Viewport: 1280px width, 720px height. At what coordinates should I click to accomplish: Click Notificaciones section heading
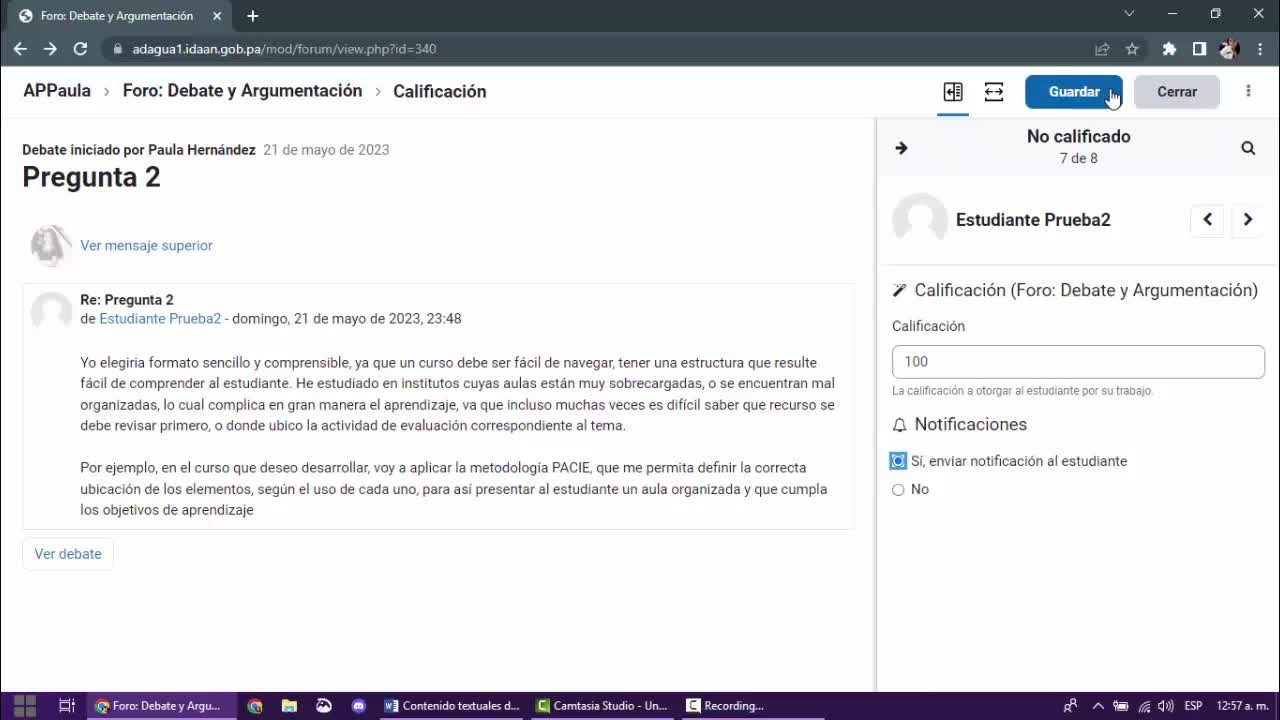tap(970, 425)
